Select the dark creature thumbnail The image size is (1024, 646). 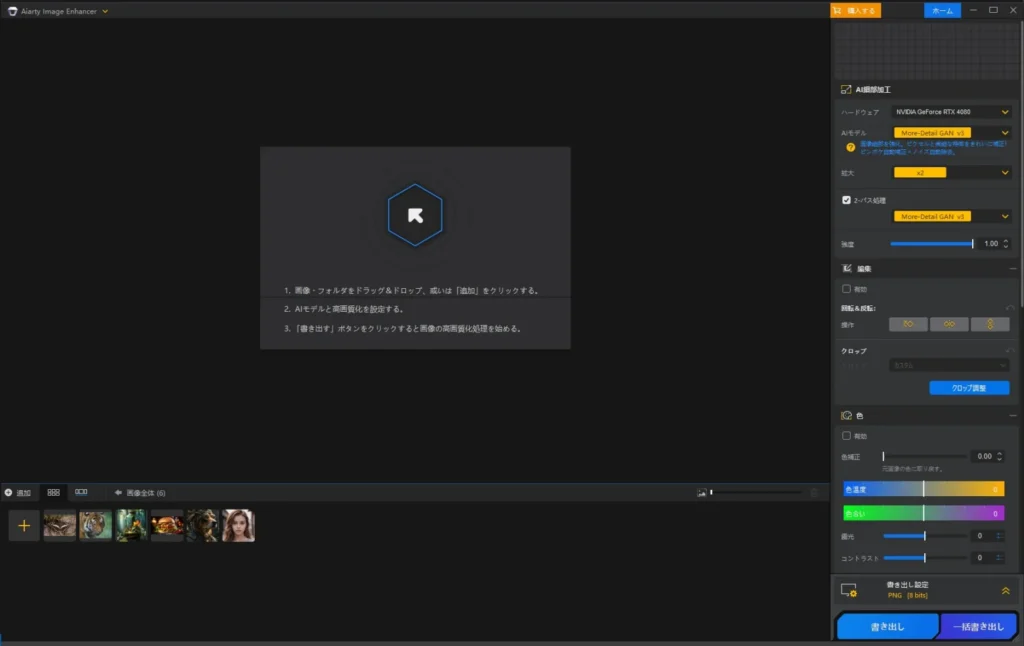tap(202, 526)
